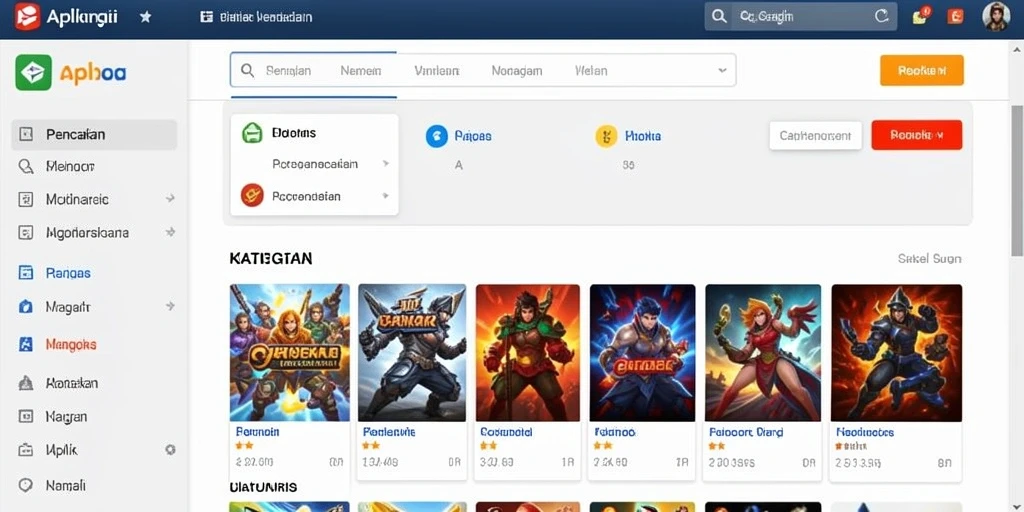Screen dimensions: 1024x512
Task: Select the Senalan tab
Action: point(288,71)
